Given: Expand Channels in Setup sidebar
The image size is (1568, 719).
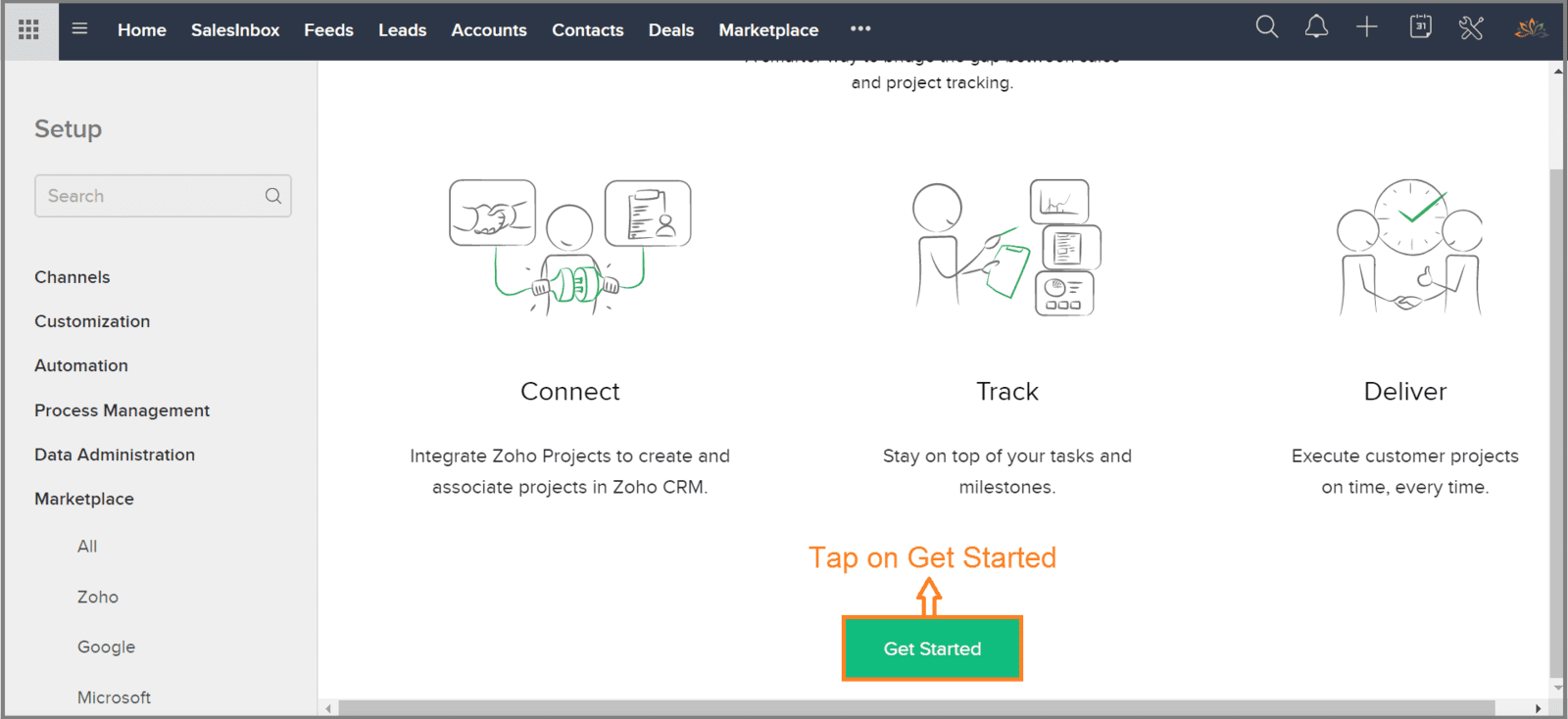Looking at the screenshot, I should pos(73,277).
